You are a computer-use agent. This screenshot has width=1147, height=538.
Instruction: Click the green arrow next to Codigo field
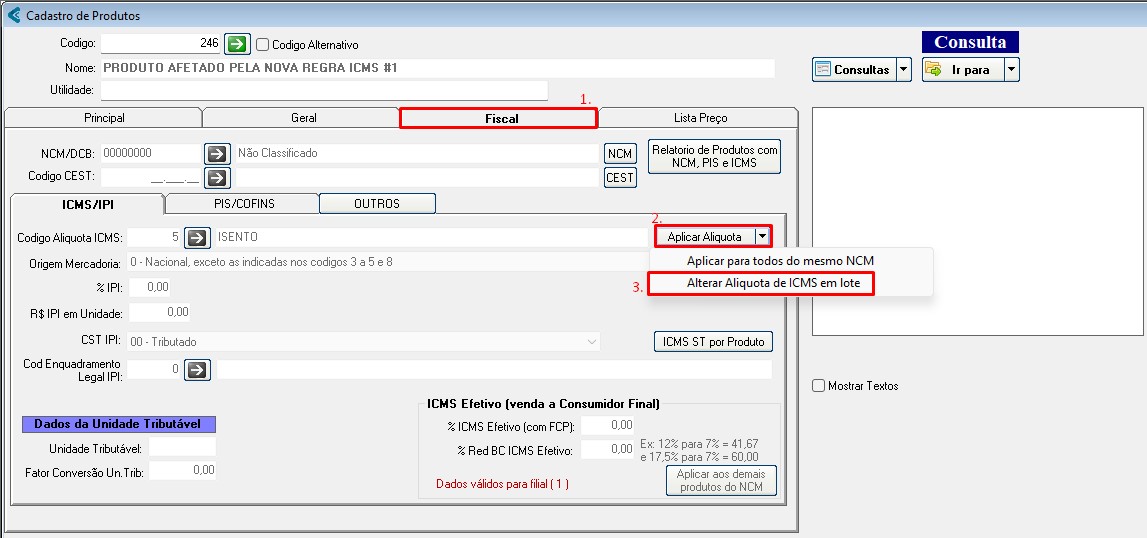pos(237,44)
